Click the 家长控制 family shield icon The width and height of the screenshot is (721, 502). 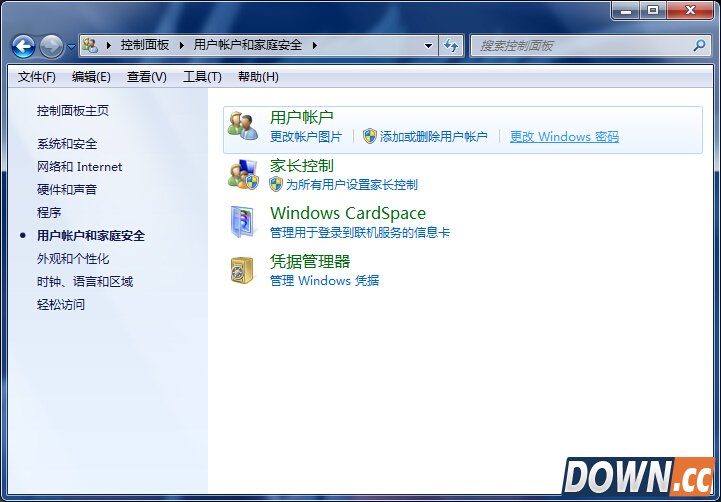click(x=243, y=174)
